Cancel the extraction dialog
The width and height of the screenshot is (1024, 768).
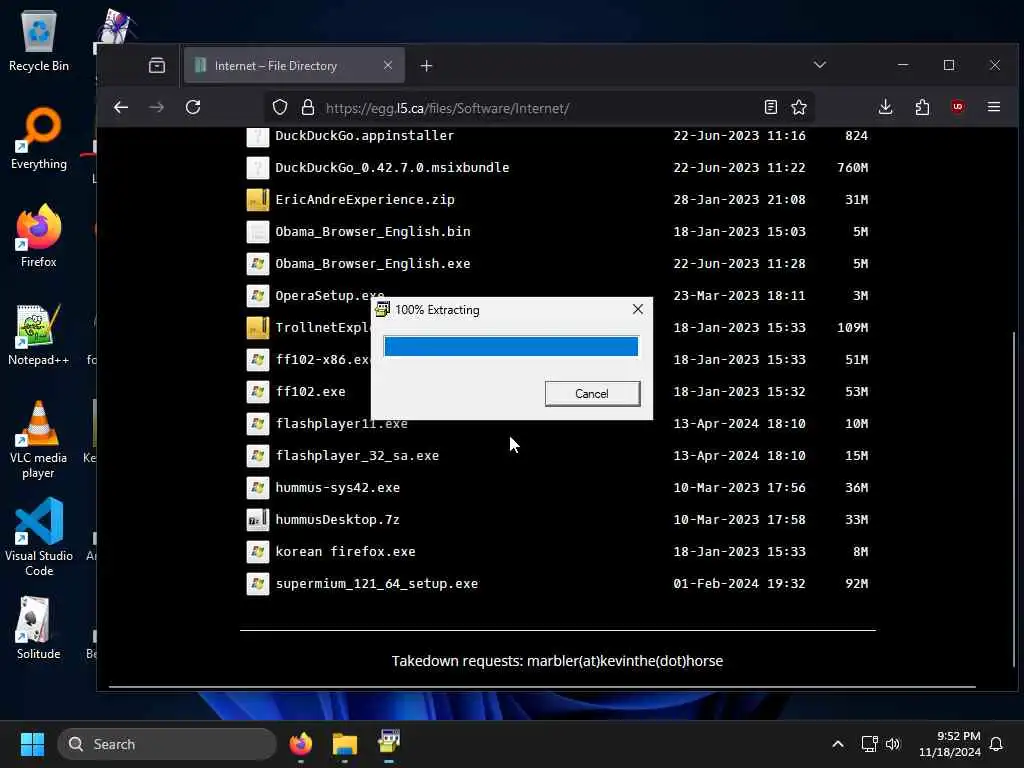point(592,394)
